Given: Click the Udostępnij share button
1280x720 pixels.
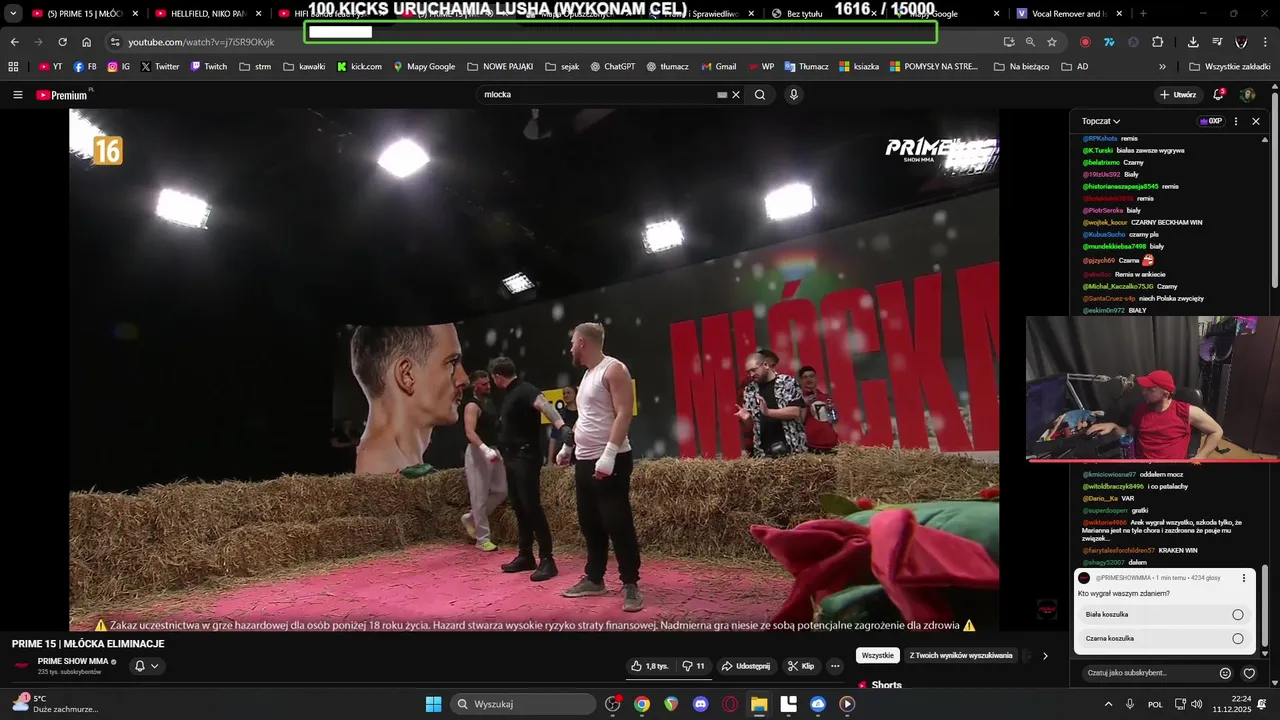Looking at the screenshot, I should (746, 666).
